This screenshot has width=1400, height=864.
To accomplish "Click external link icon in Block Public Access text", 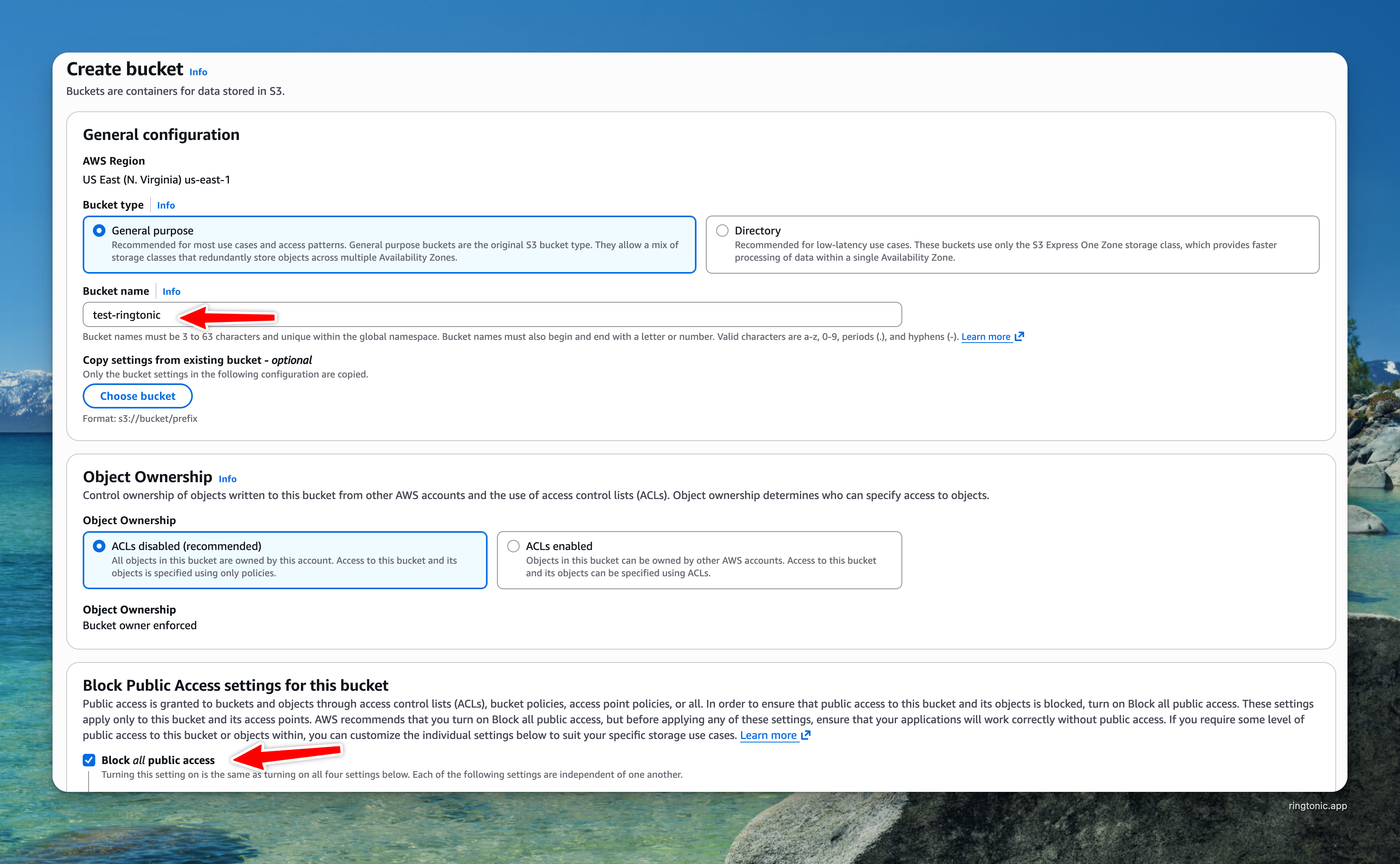I will click(x=805, y=735).
